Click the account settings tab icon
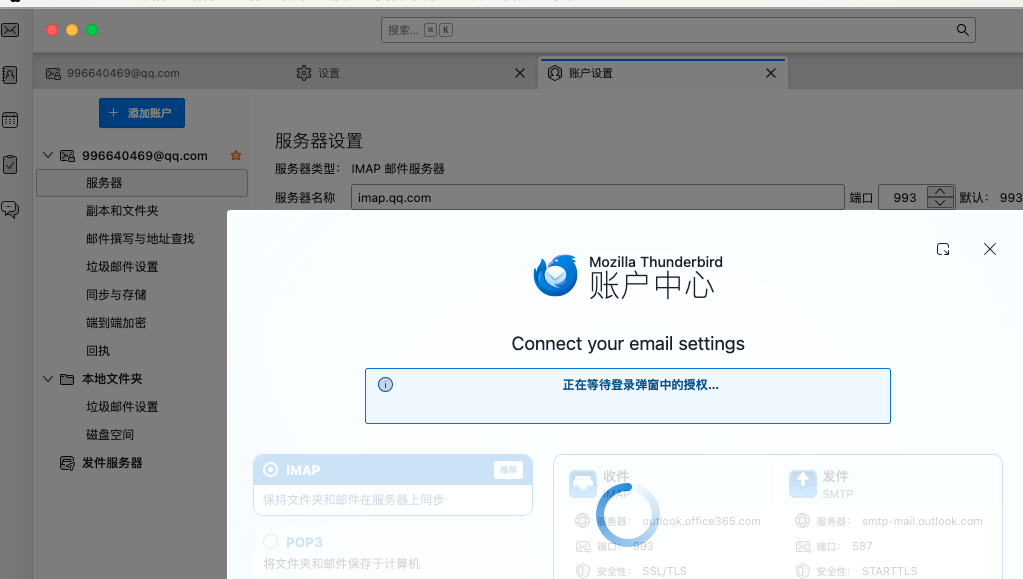 [555, 73]
